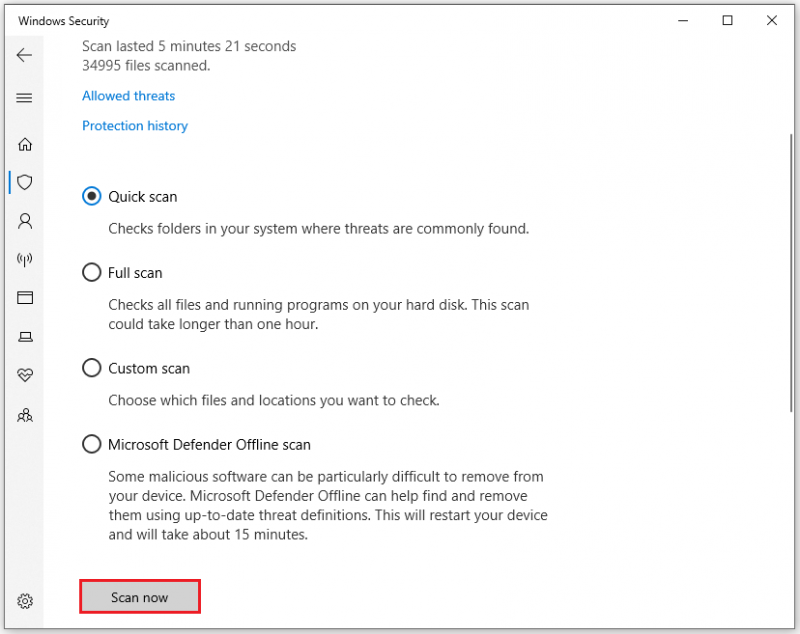Viewport: 800px width, 634px height.
Task: Go back using the back arrow
Action: coord(24,55)
